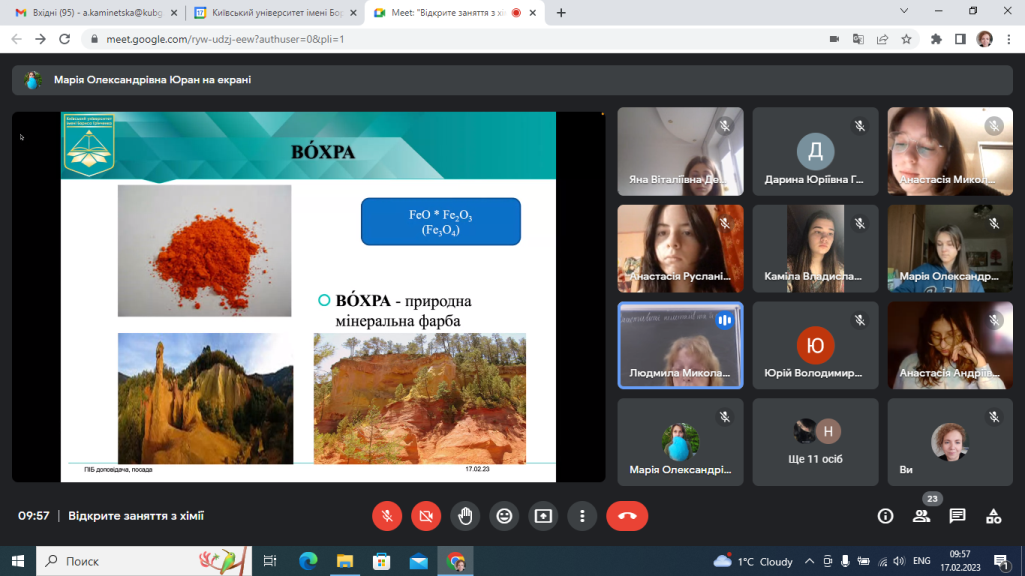Open the notification center icon
This screenshot has width=1025, height=576.
[x=1001, y=561]
